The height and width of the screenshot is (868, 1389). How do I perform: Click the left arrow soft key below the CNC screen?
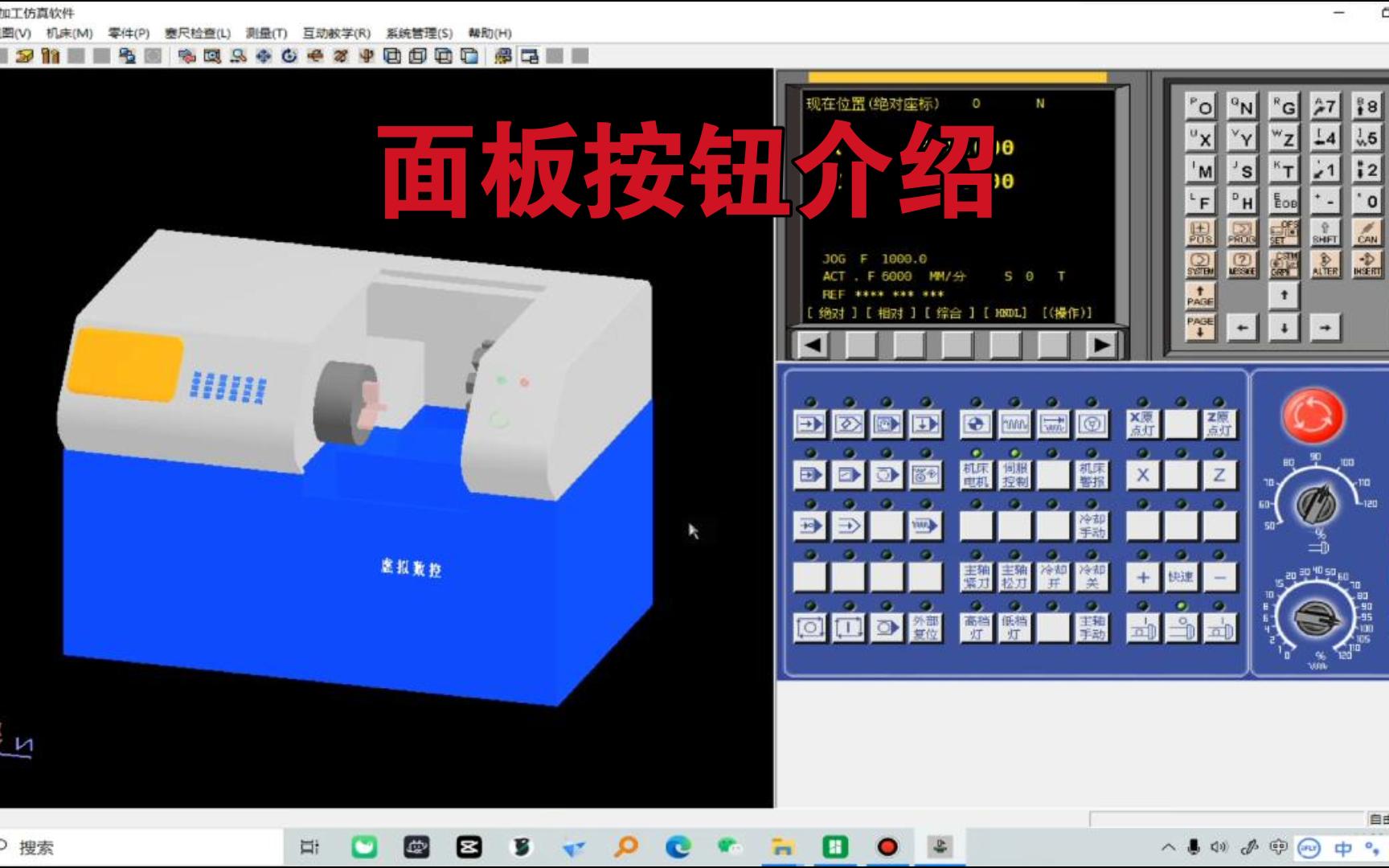click(x=812, y=344)
